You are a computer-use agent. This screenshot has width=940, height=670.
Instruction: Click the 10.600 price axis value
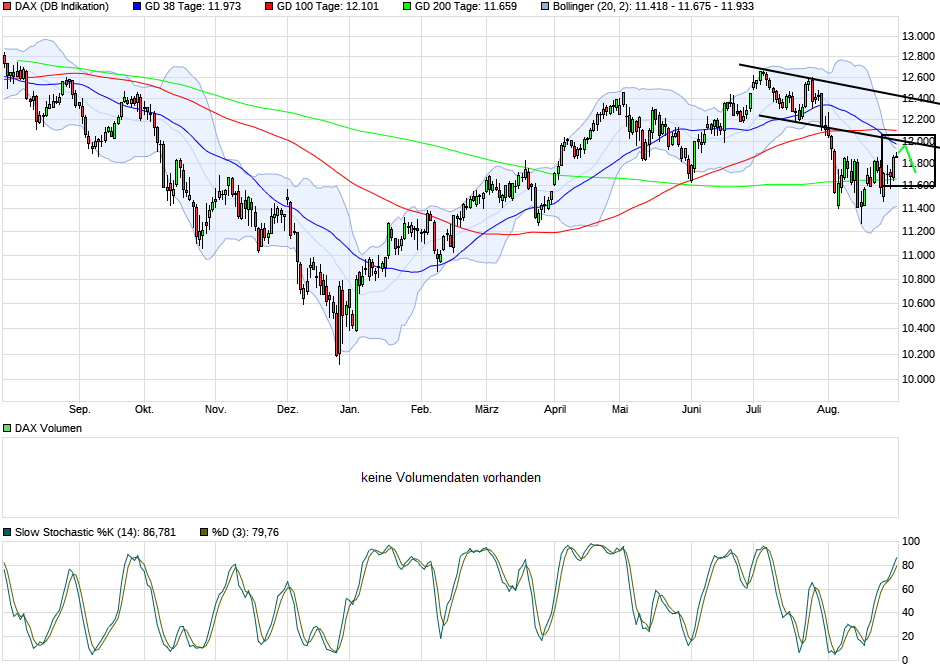918,303
